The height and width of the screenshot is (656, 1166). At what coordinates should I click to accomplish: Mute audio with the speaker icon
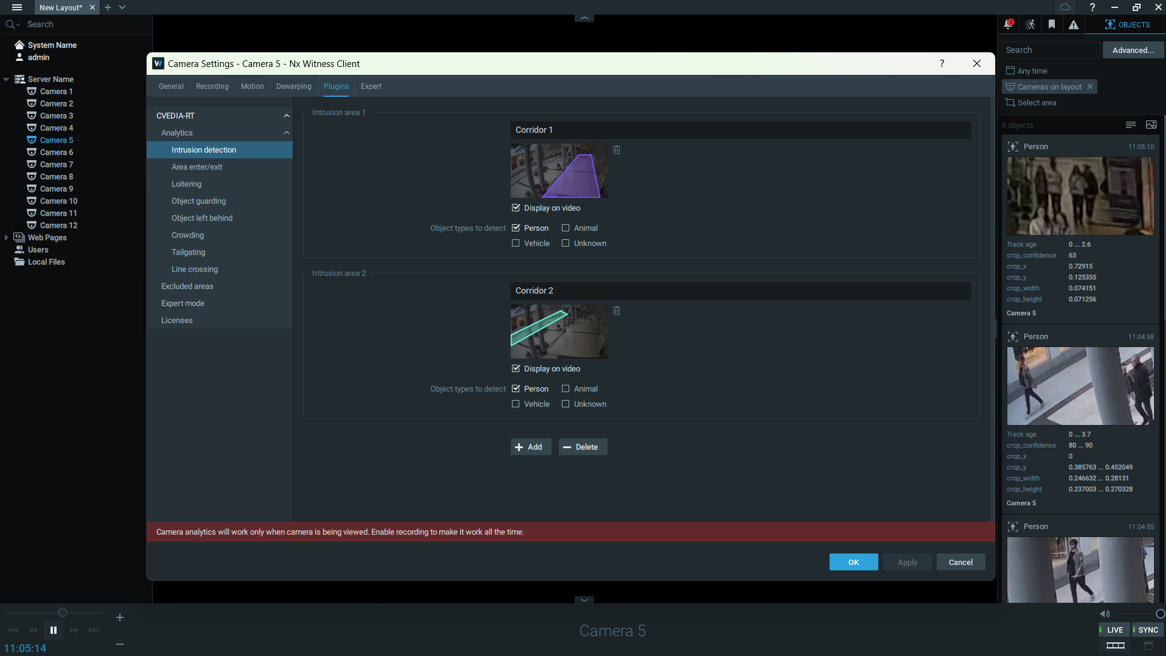[x=1105, y=614]
